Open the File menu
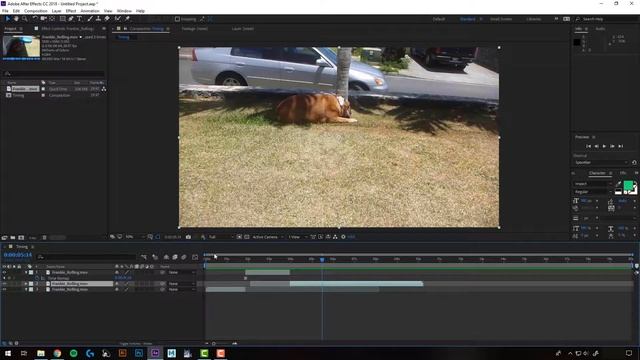640x360 pixels. point(5,11)
